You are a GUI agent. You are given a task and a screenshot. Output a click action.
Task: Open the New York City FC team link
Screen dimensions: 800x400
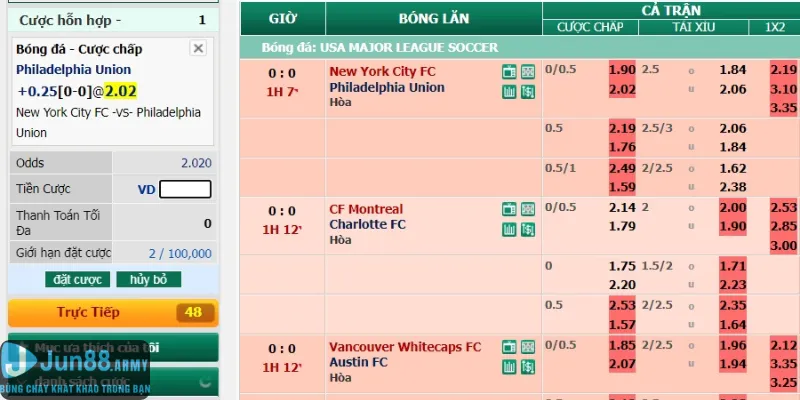click(x=382, y=72)
